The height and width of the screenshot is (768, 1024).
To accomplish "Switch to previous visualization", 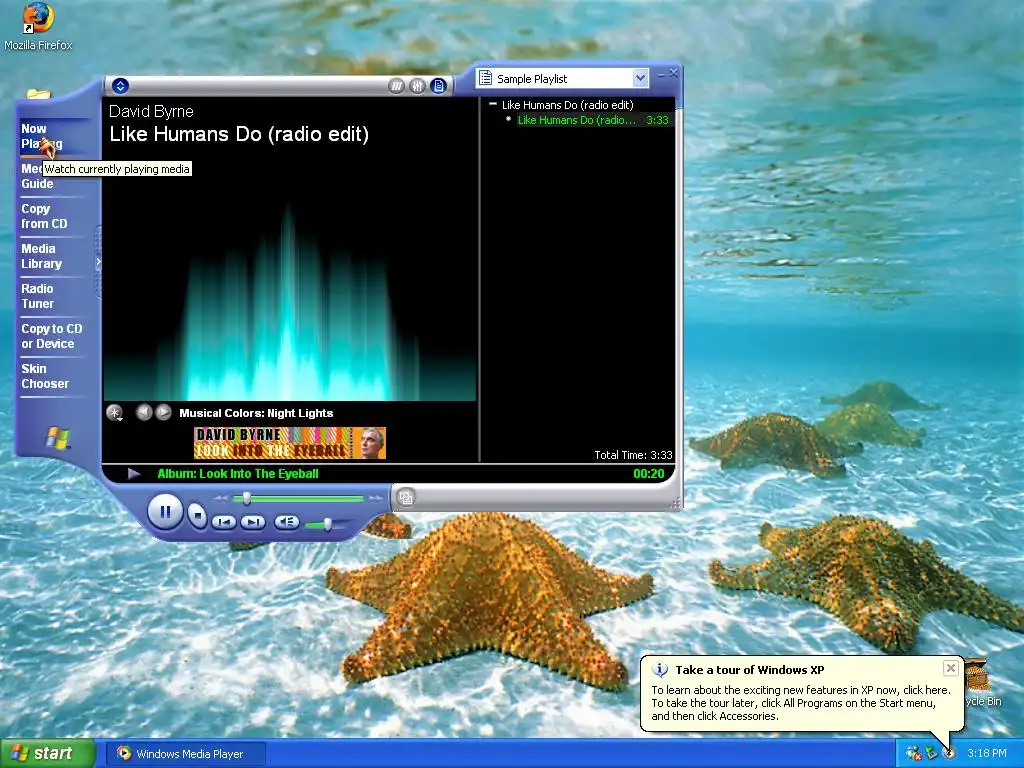I will pos(144,412).
